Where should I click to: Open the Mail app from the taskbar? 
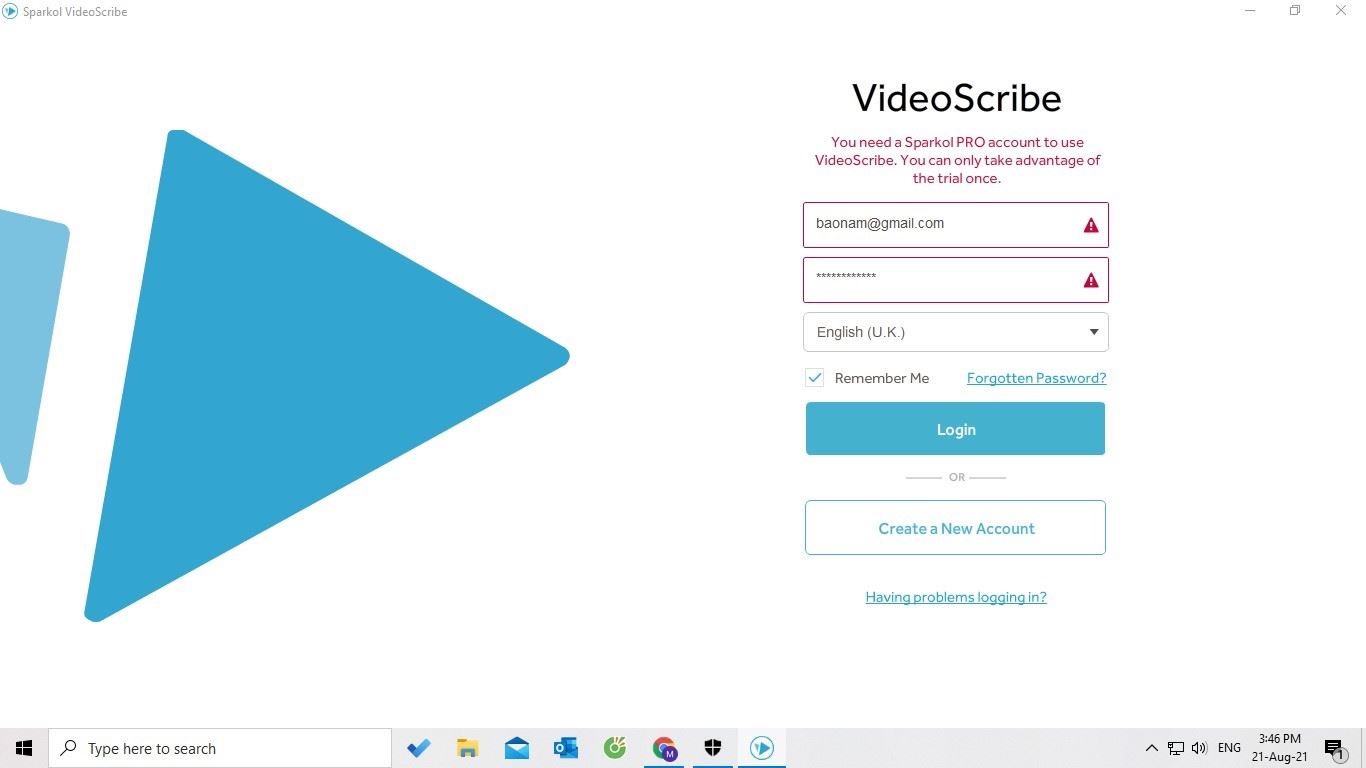[x=516, y=747]
